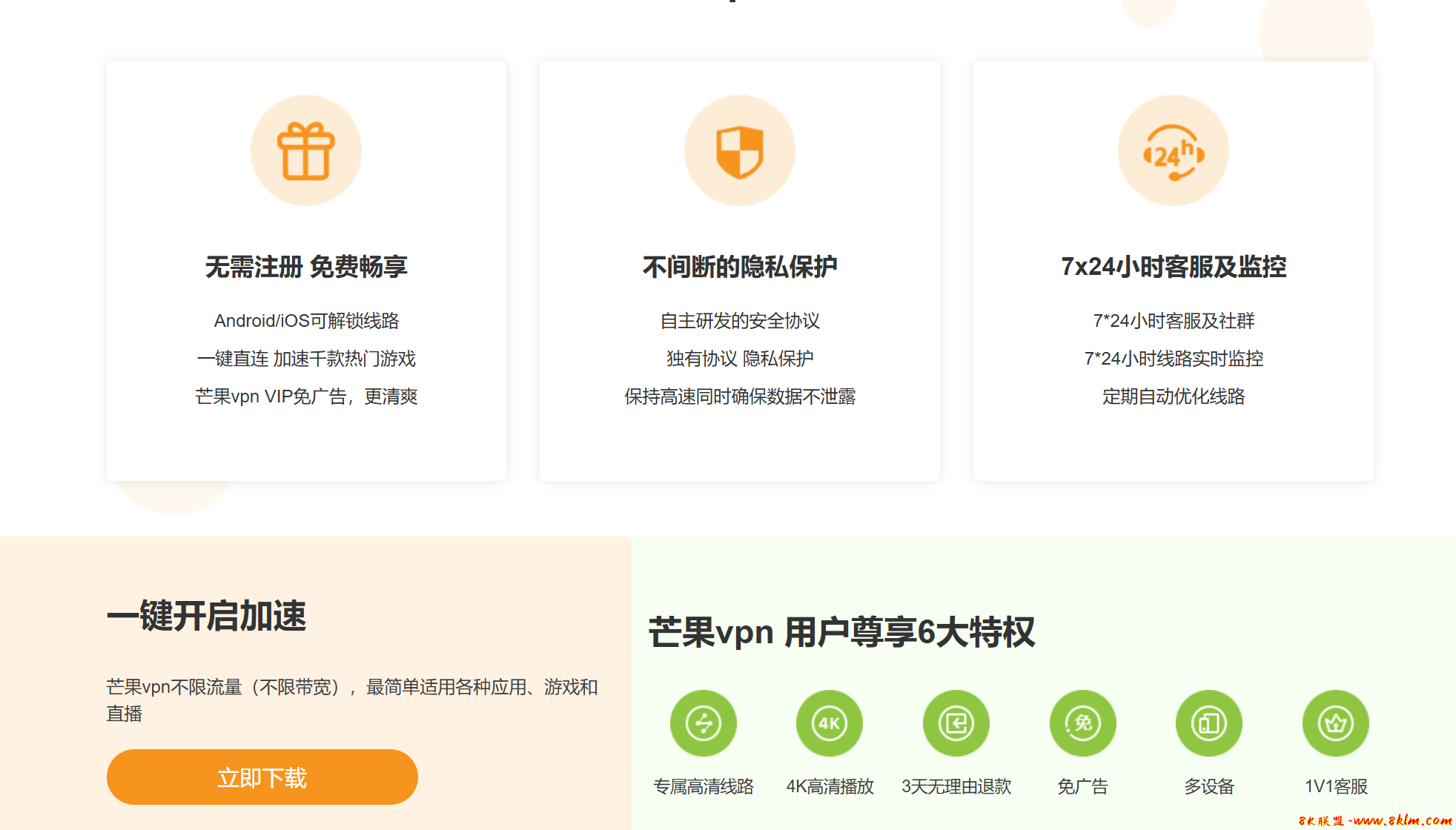The image size is (1456, 830).
Task: Click the 24h customer service headset icon
Action: click(1174, 150)
